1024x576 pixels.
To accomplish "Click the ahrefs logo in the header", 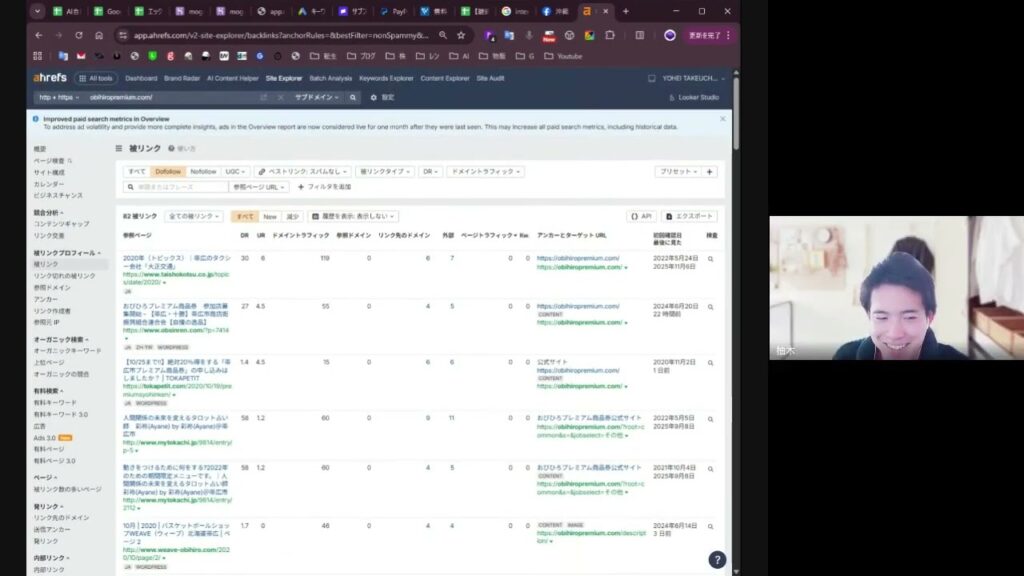I will [50, 77].
